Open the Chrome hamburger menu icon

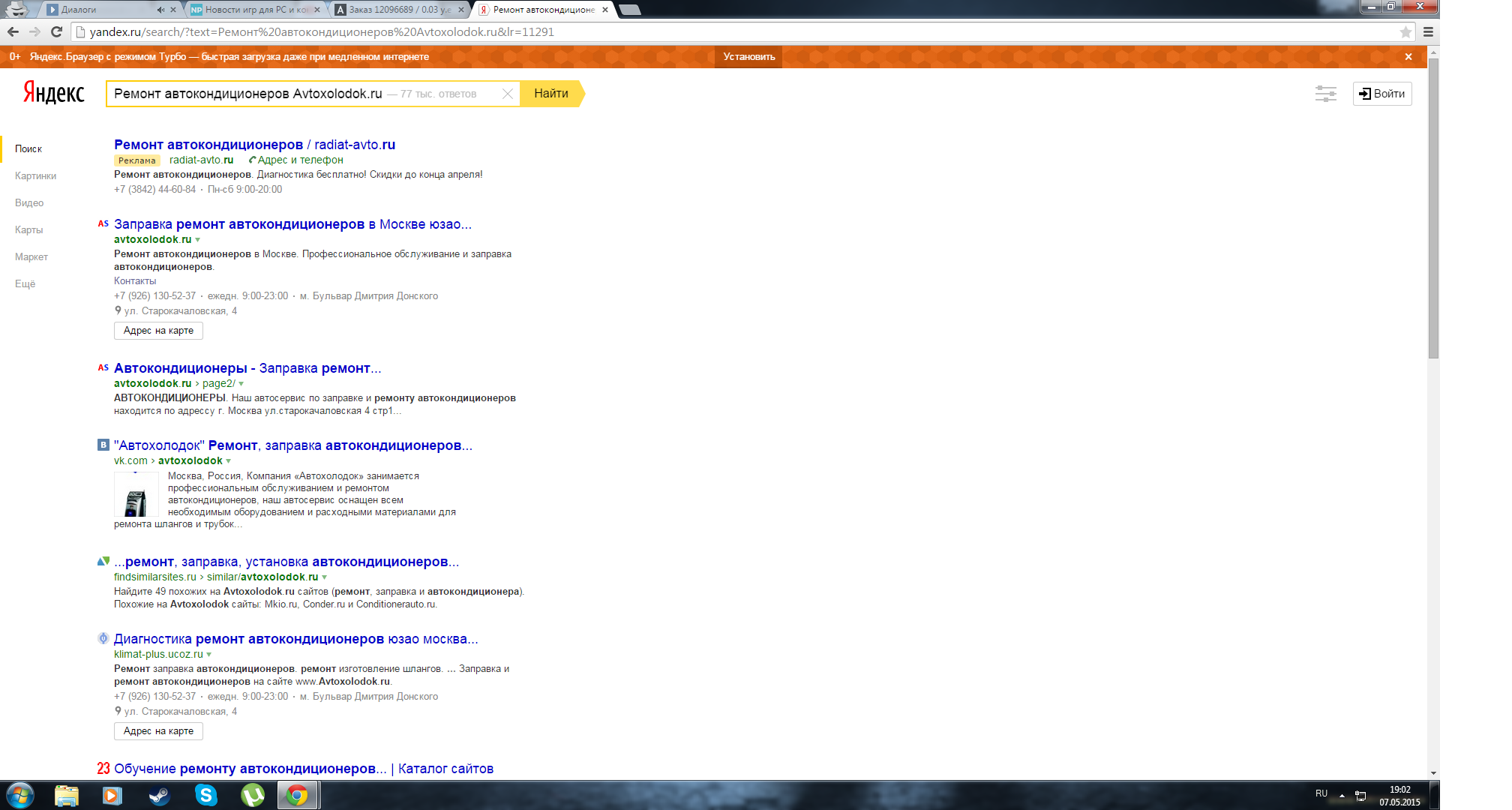click(x=1428, y=32)
